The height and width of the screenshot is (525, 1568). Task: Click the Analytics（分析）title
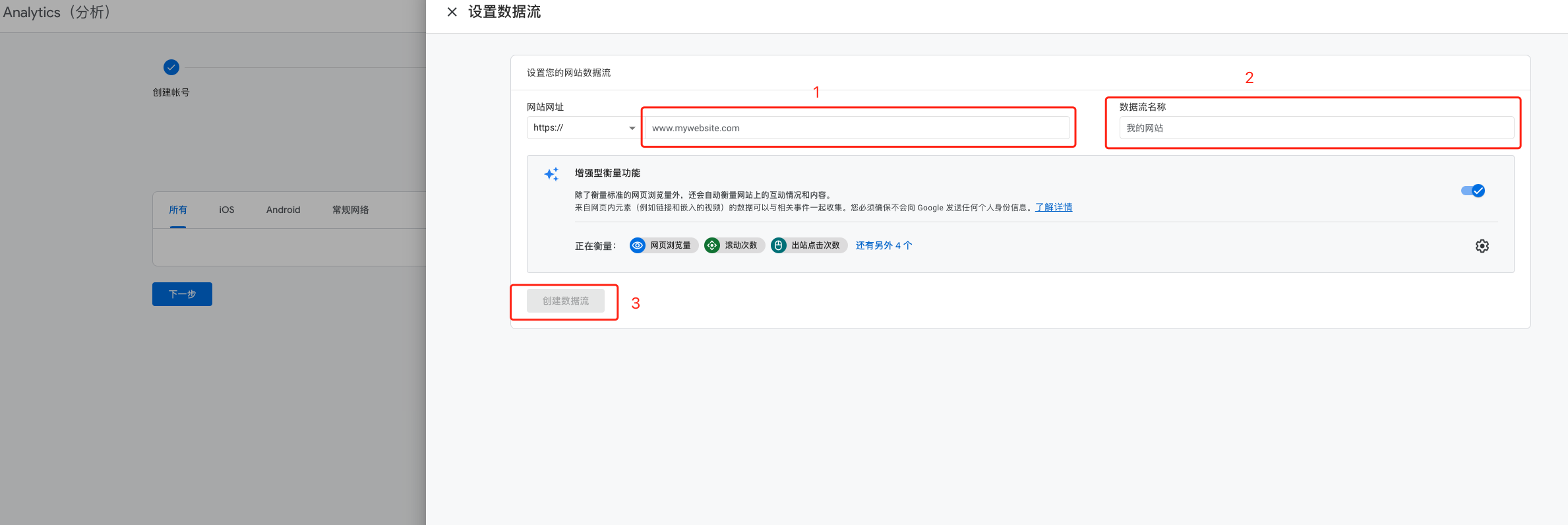point(57,13)
